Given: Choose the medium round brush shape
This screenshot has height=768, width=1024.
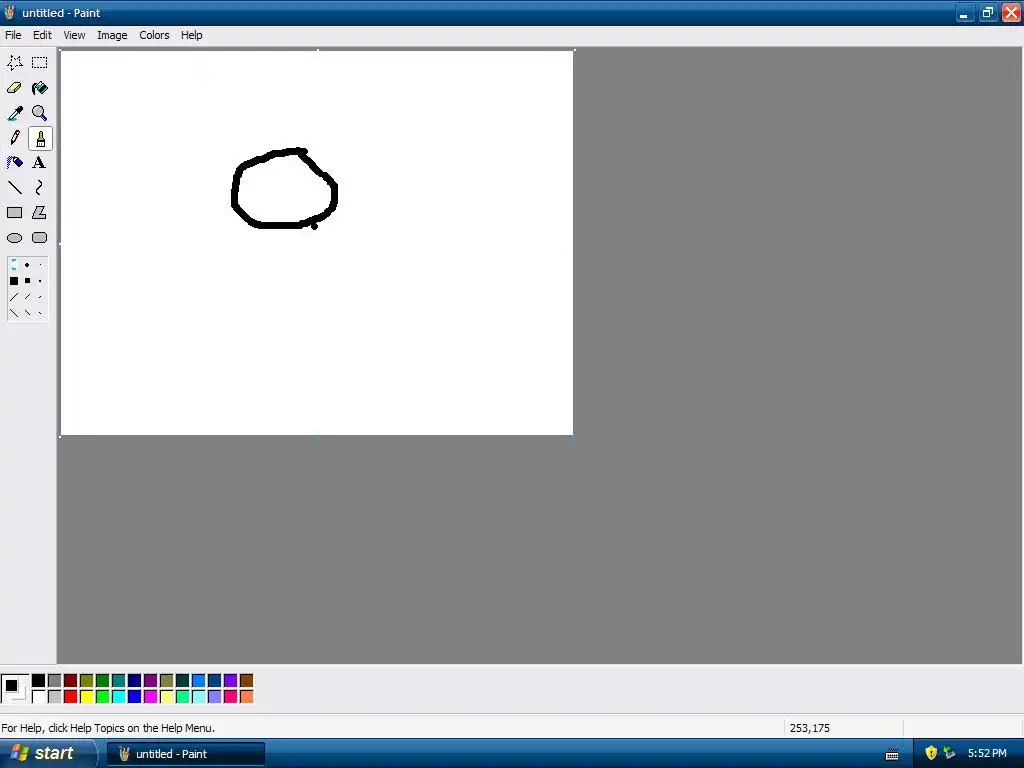Looking at the screenshot, I should [x=27, y=265].
